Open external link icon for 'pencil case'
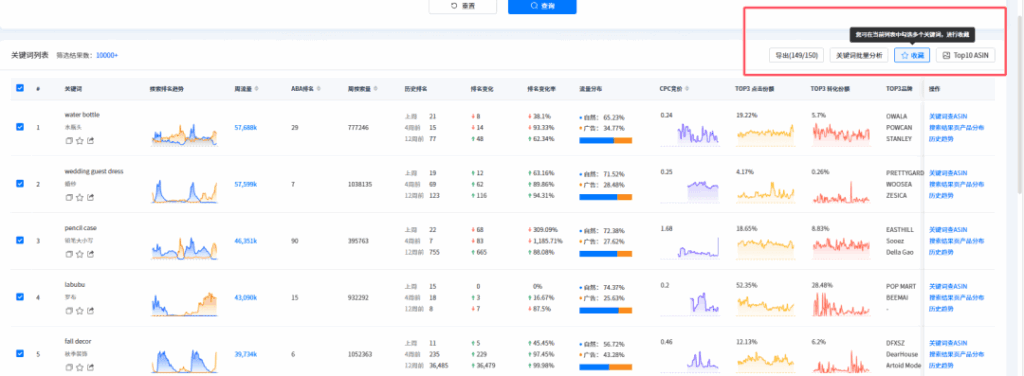 pyautogui.click(x=90, y=254)
